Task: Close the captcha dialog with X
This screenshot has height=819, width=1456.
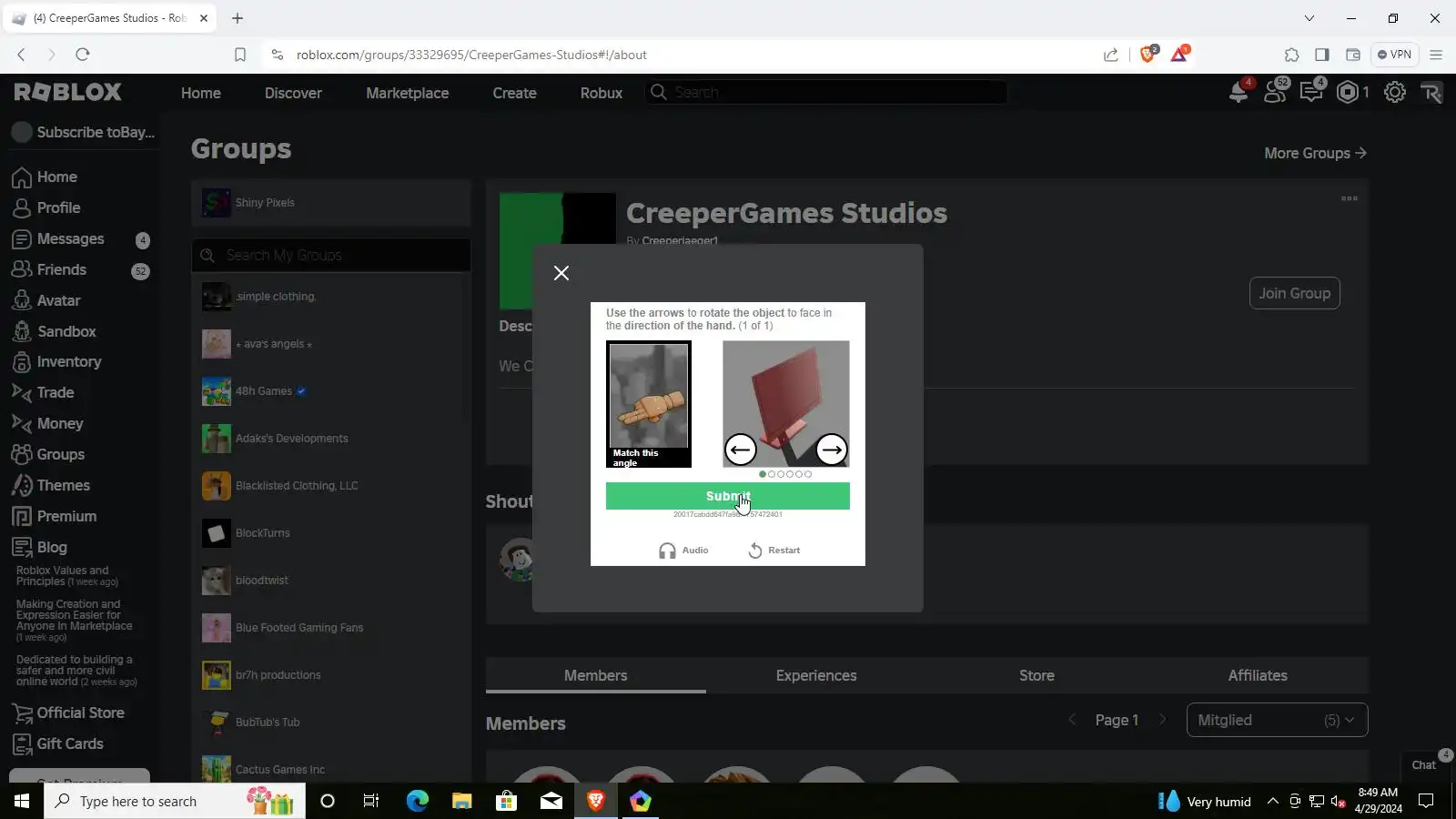Action: [561, 273]
